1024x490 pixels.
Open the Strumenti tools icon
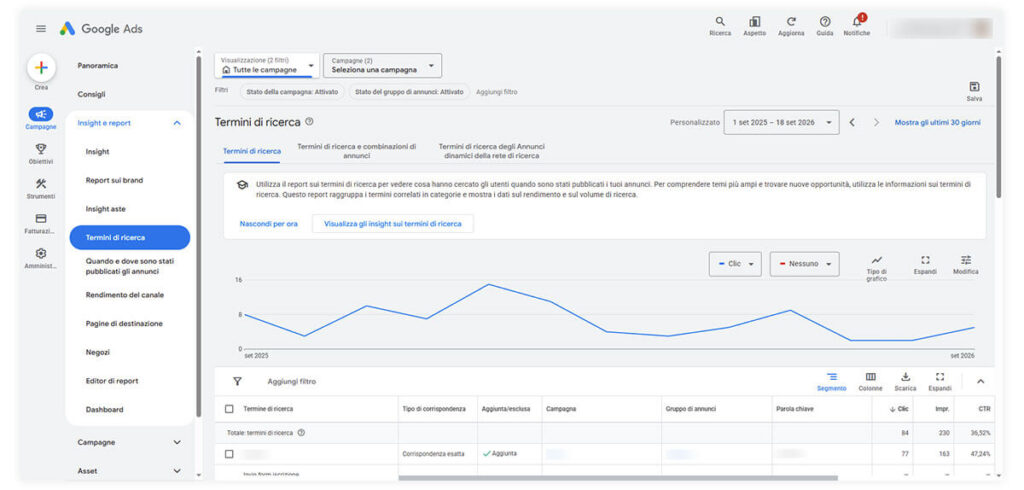tap(41, 184)
